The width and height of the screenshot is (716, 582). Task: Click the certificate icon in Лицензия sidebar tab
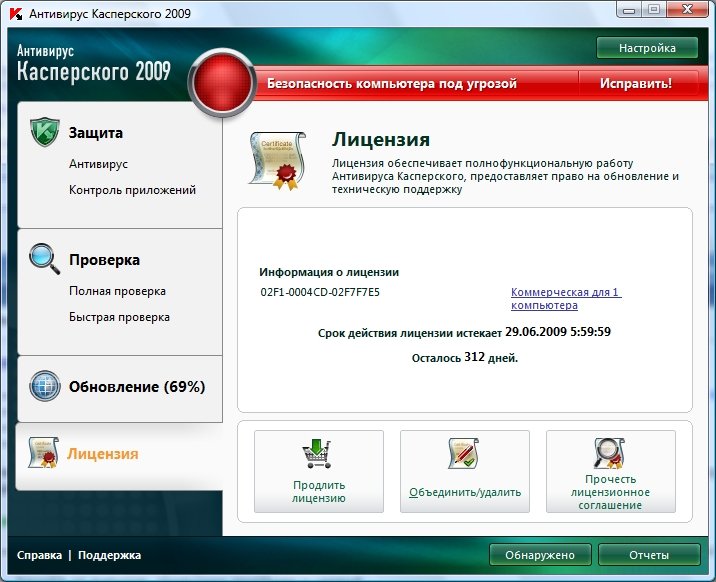point(43,452)
